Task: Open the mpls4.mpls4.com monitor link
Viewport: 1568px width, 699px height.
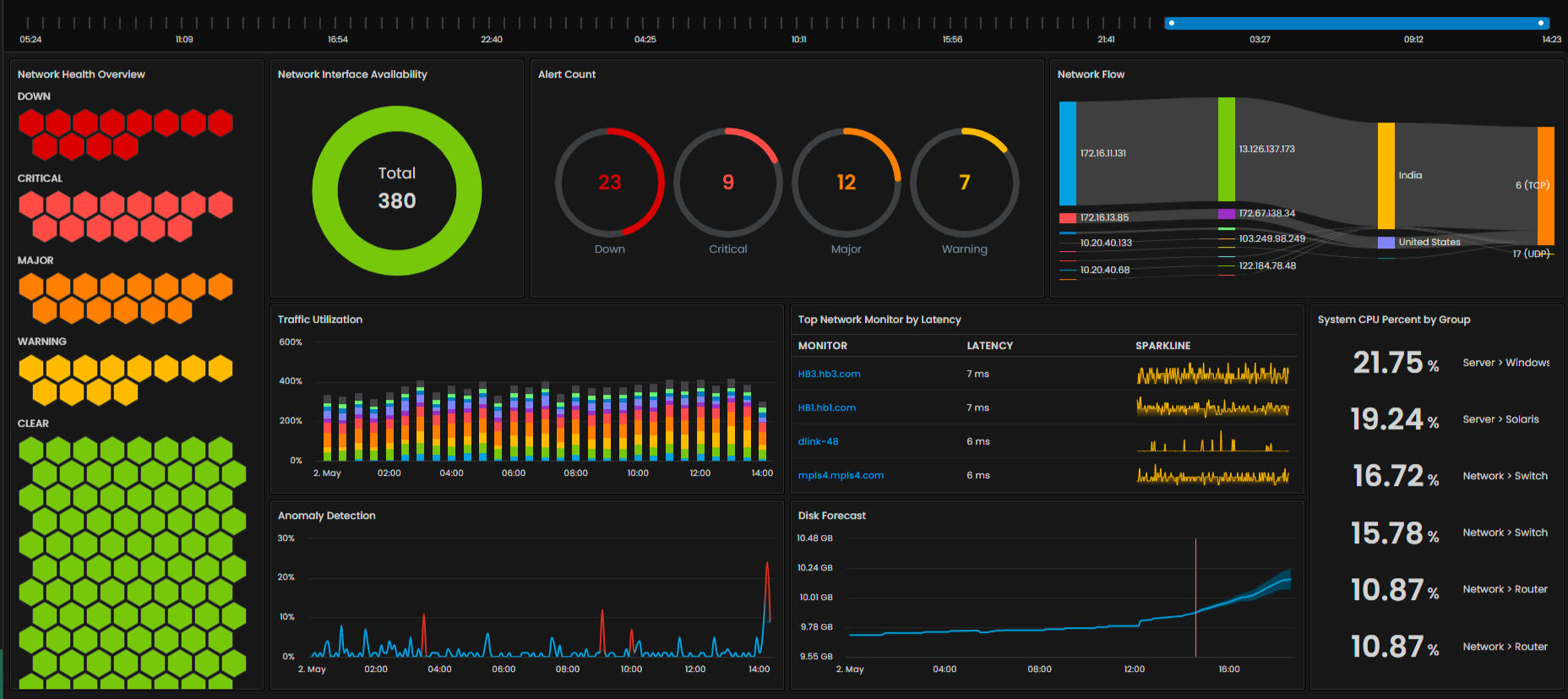Action: click(x=841, y=475)
